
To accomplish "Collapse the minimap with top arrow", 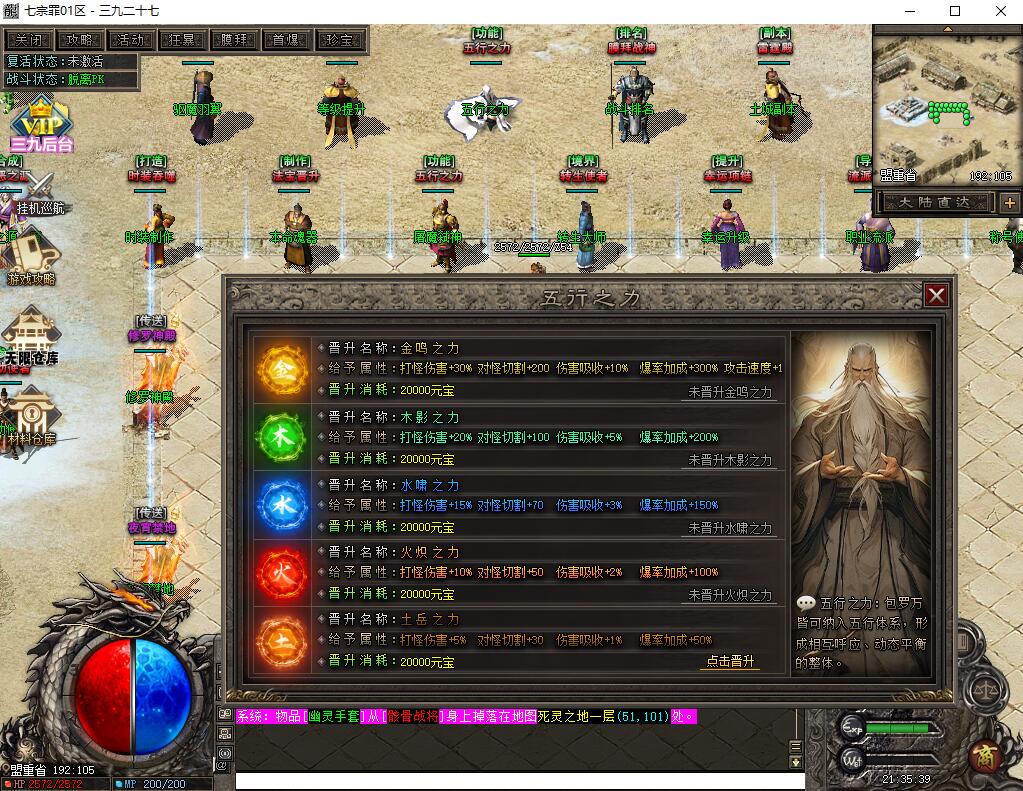I will click(947, 29).
